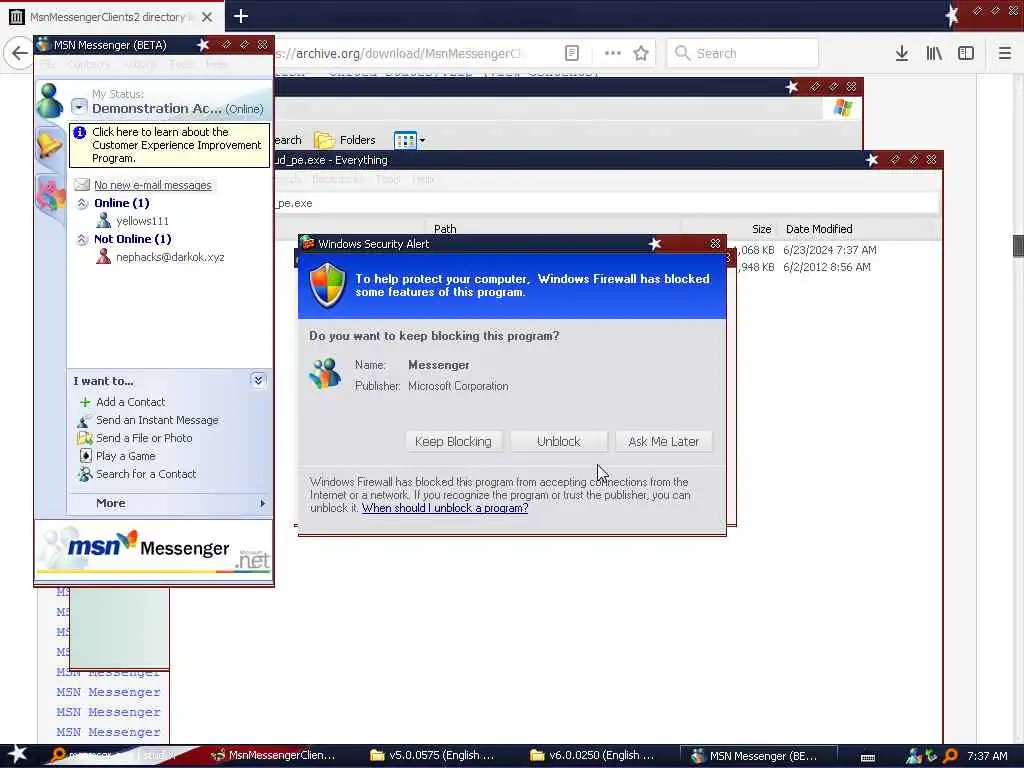1024x768 pixels.
Task: Click the playing card icon for Play a Game
Action: click(x=85, y=456)
